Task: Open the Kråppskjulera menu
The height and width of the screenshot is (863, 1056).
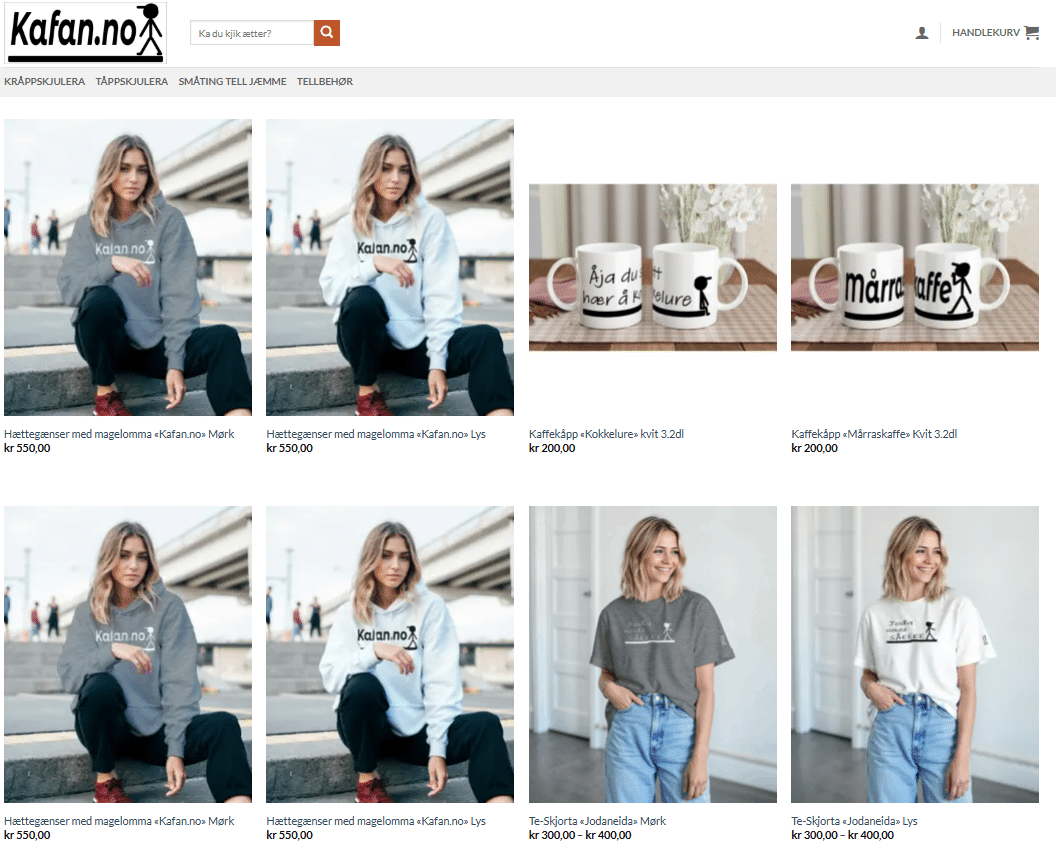Action: pos(44,82)
